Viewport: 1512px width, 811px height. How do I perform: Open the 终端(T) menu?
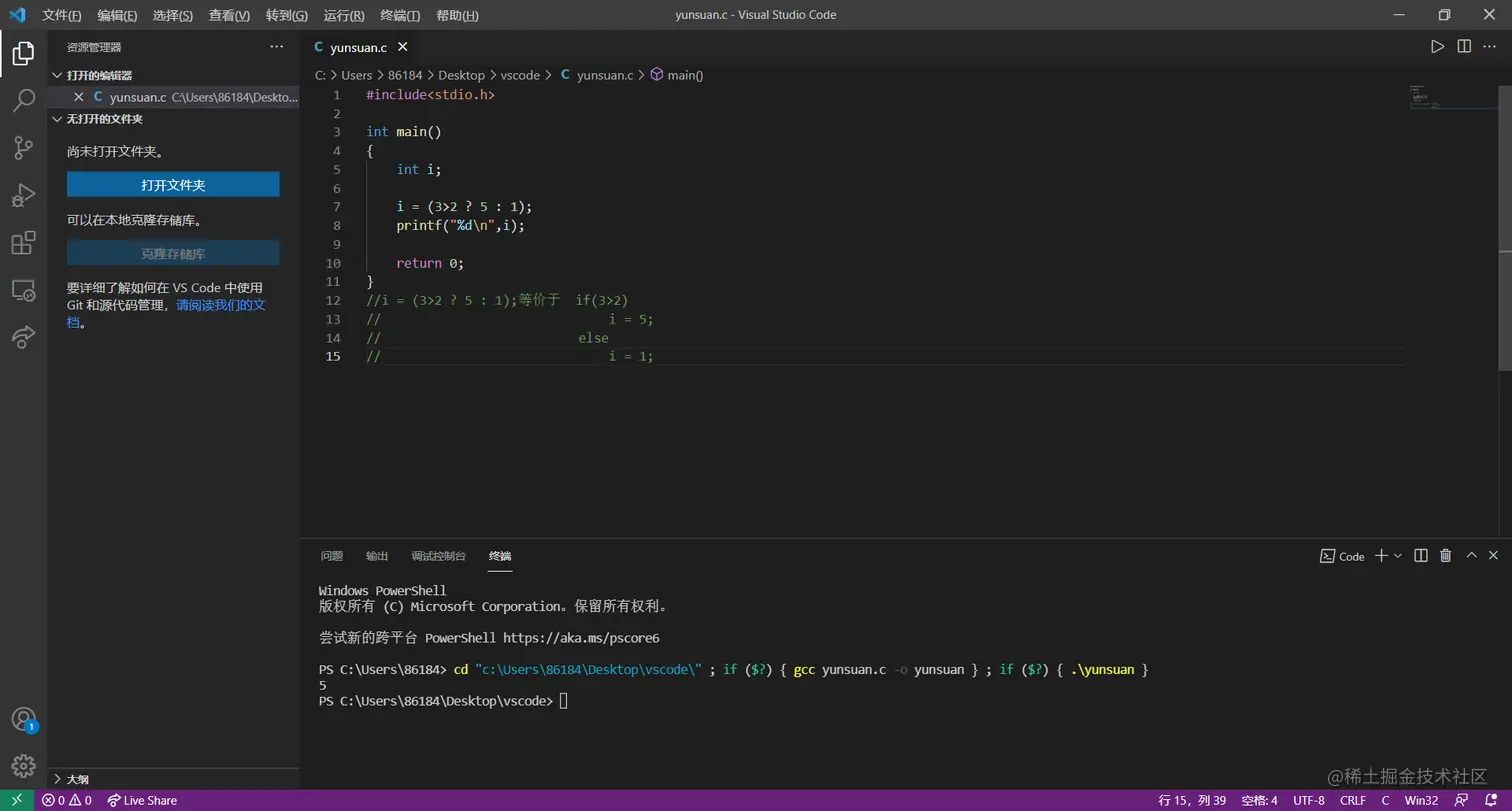tap(400, 15)
